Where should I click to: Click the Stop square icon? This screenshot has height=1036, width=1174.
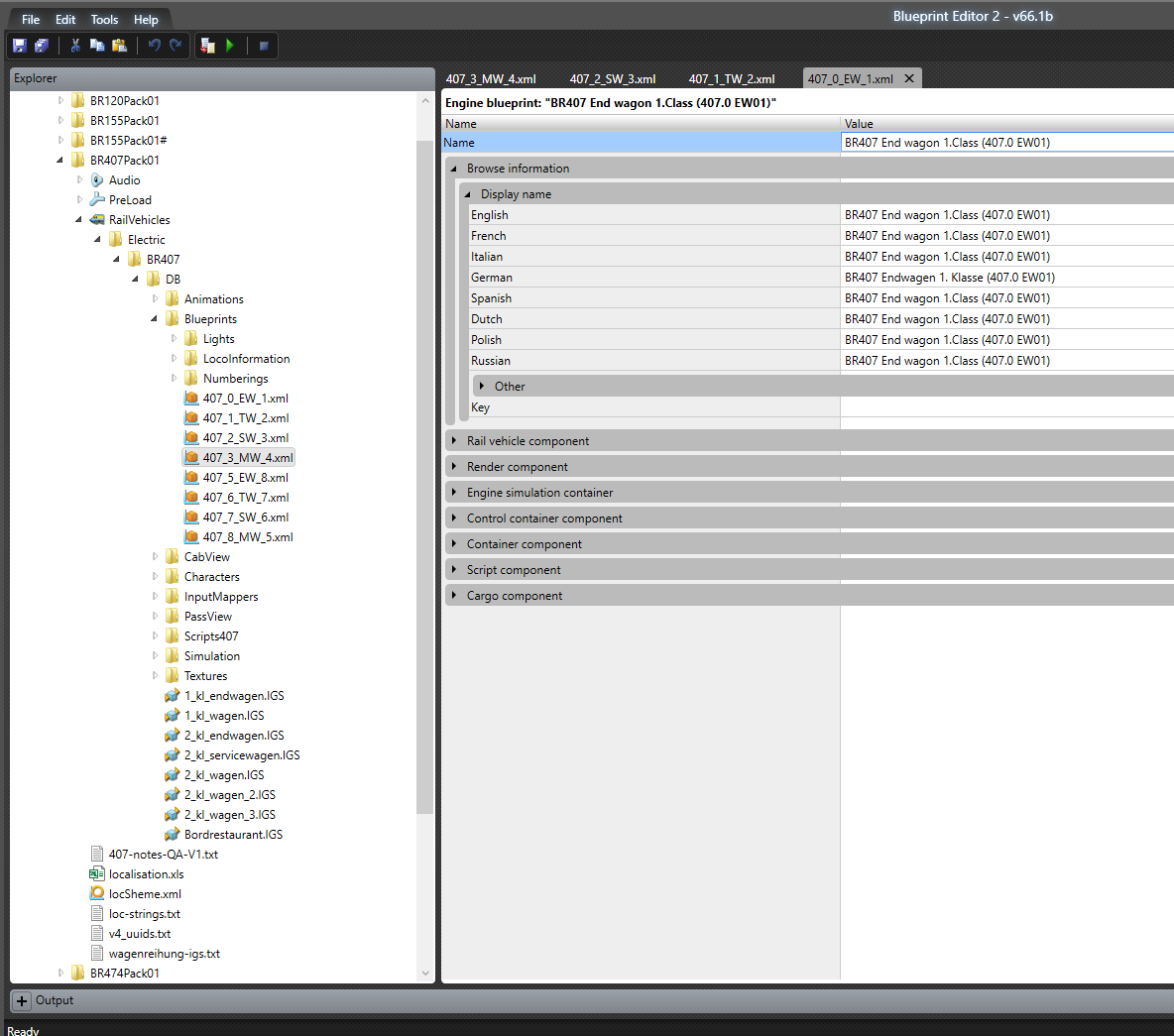pyautogui.click(x=264, y=46)
